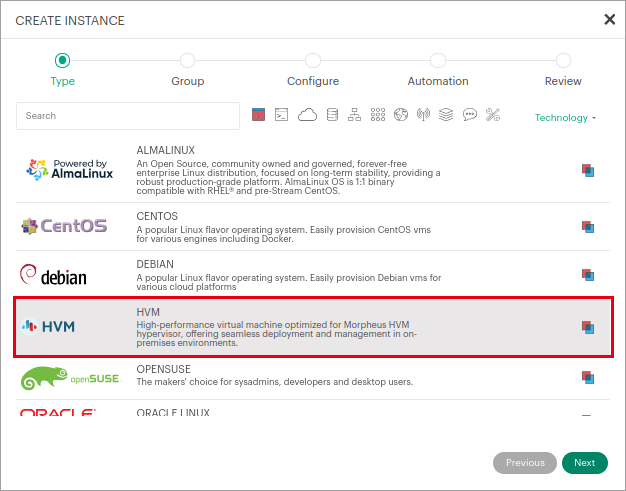This screenshot has width=626, height=491.
Task: Filter by the speech bubble messaging icon
Action: pyautogui.click(x=470, y=115)
